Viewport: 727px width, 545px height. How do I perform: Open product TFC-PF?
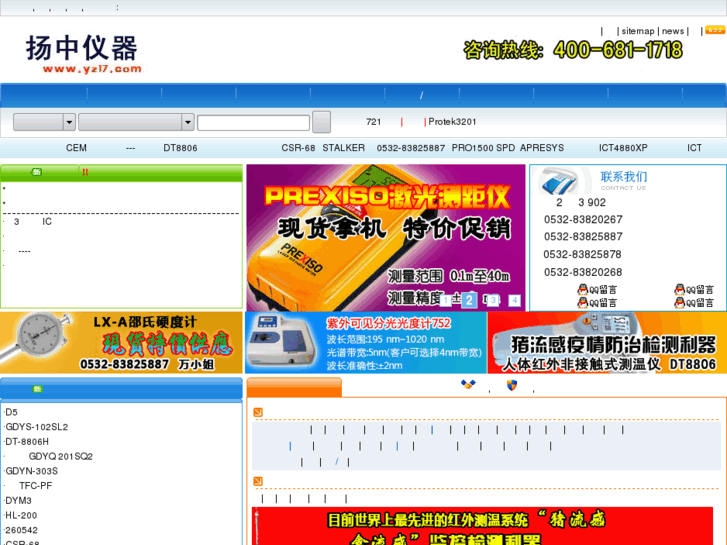[x=36, y=486]
